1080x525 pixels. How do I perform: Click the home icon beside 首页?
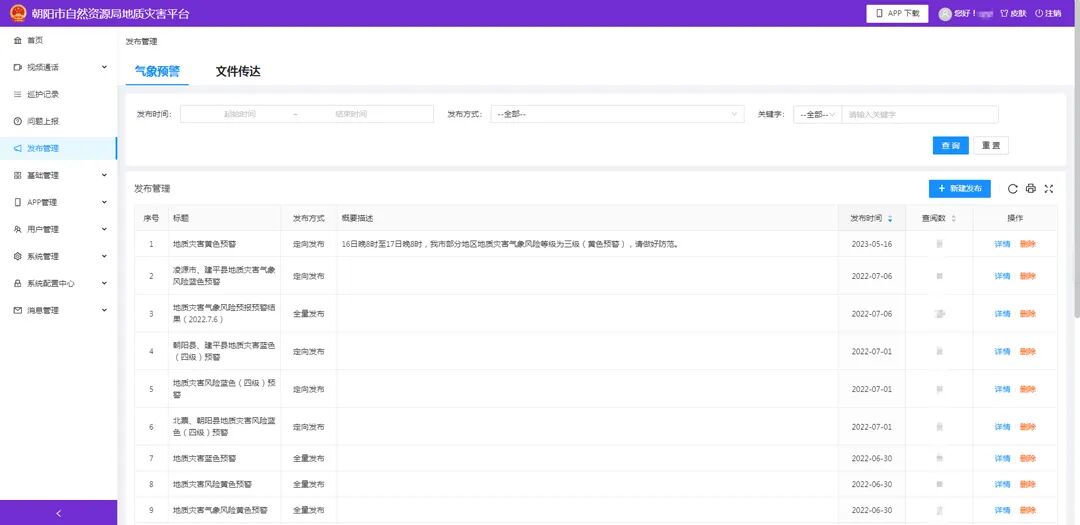[x=17, y=41]
